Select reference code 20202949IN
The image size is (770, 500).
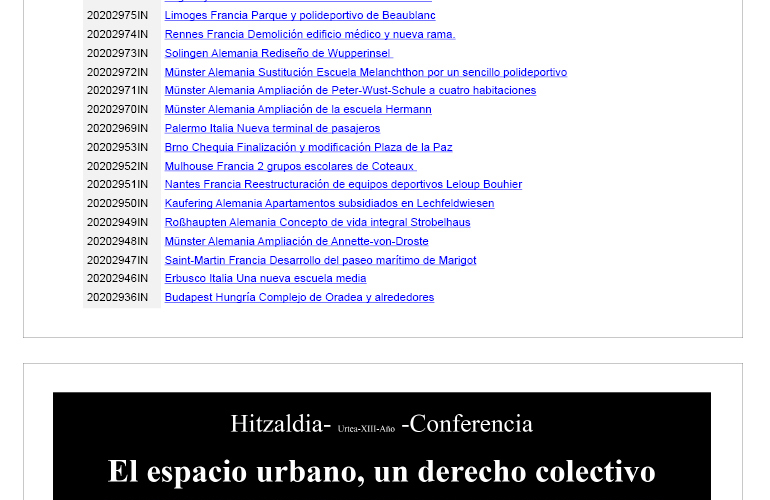[x=117, y=222]
